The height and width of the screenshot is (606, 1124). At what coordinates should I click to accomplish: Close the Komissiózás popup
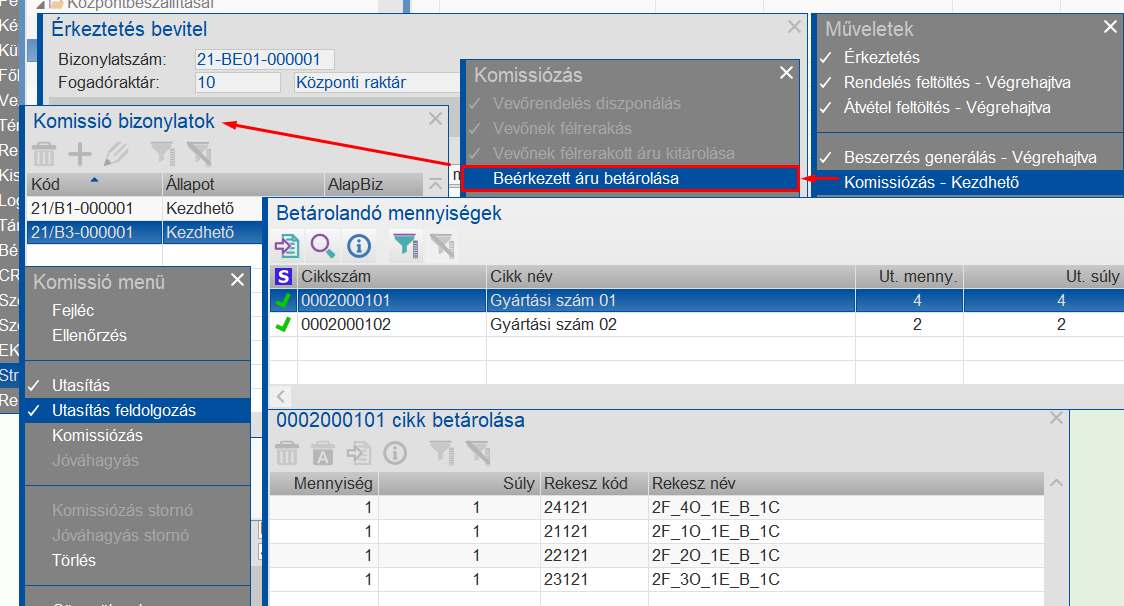786,73
